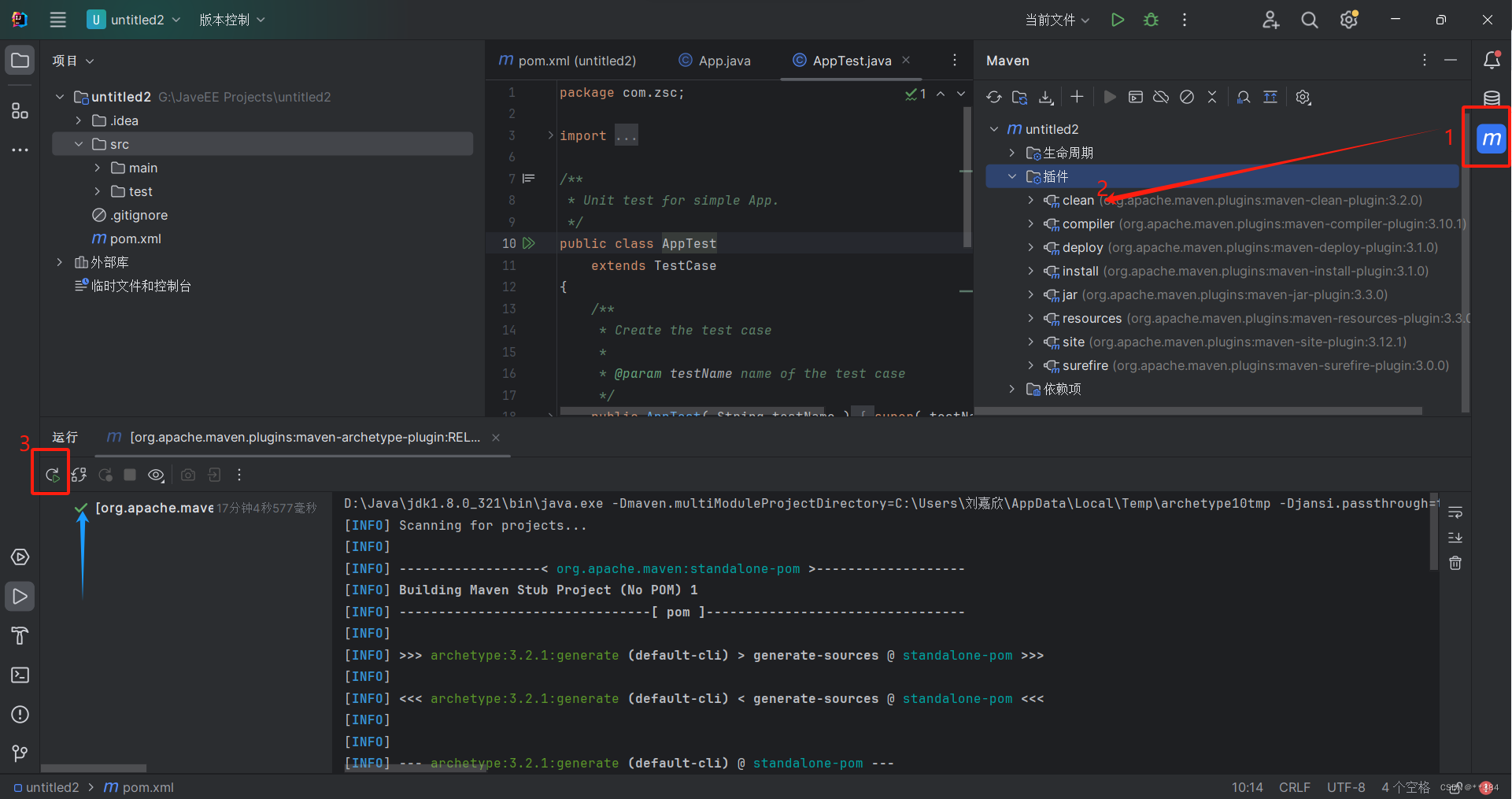Screen dimensions: 1512x799
Task: Expand the clean plugin
Action: coord(1031,200)
